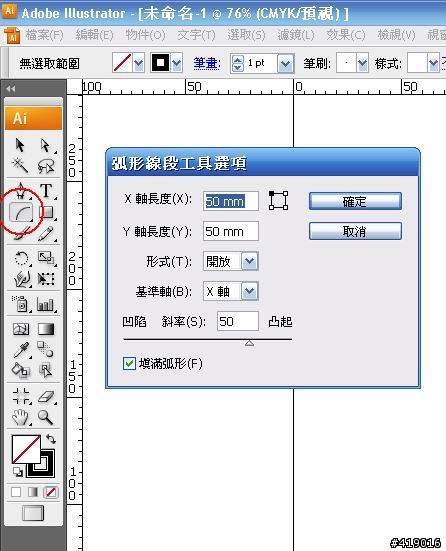The image size is (446, 551).
Task: Select the Mesh tool
Action: [21, 329]
